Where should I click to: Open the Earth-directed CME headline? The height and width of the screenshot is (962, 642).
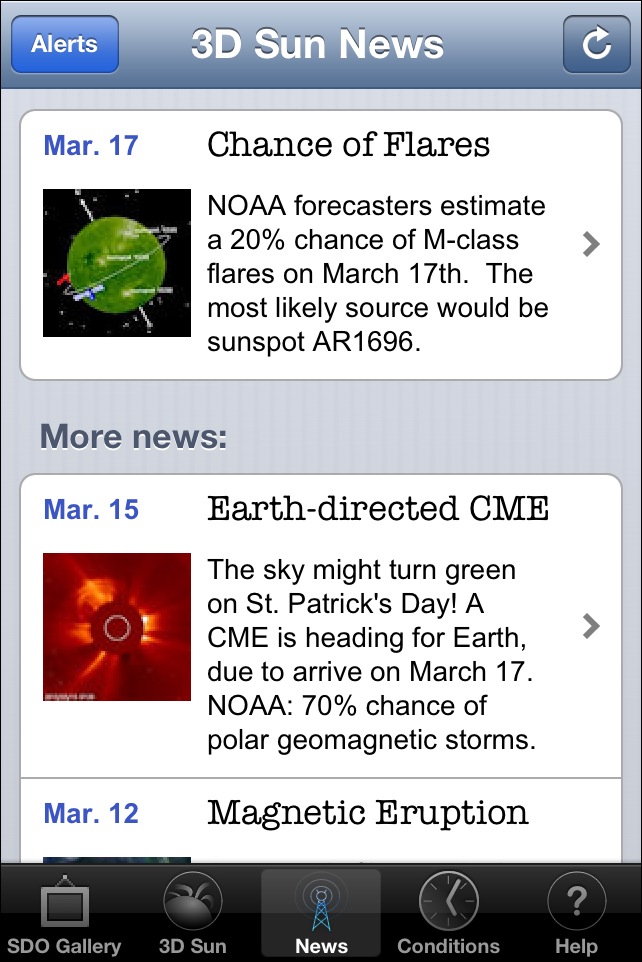pyautogui.click(x=378, y=509)
